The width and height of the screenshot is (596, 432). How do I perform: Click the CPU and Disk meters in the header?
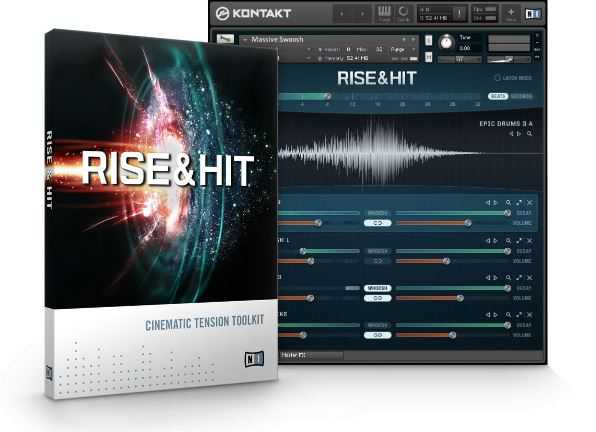point(485,14)
